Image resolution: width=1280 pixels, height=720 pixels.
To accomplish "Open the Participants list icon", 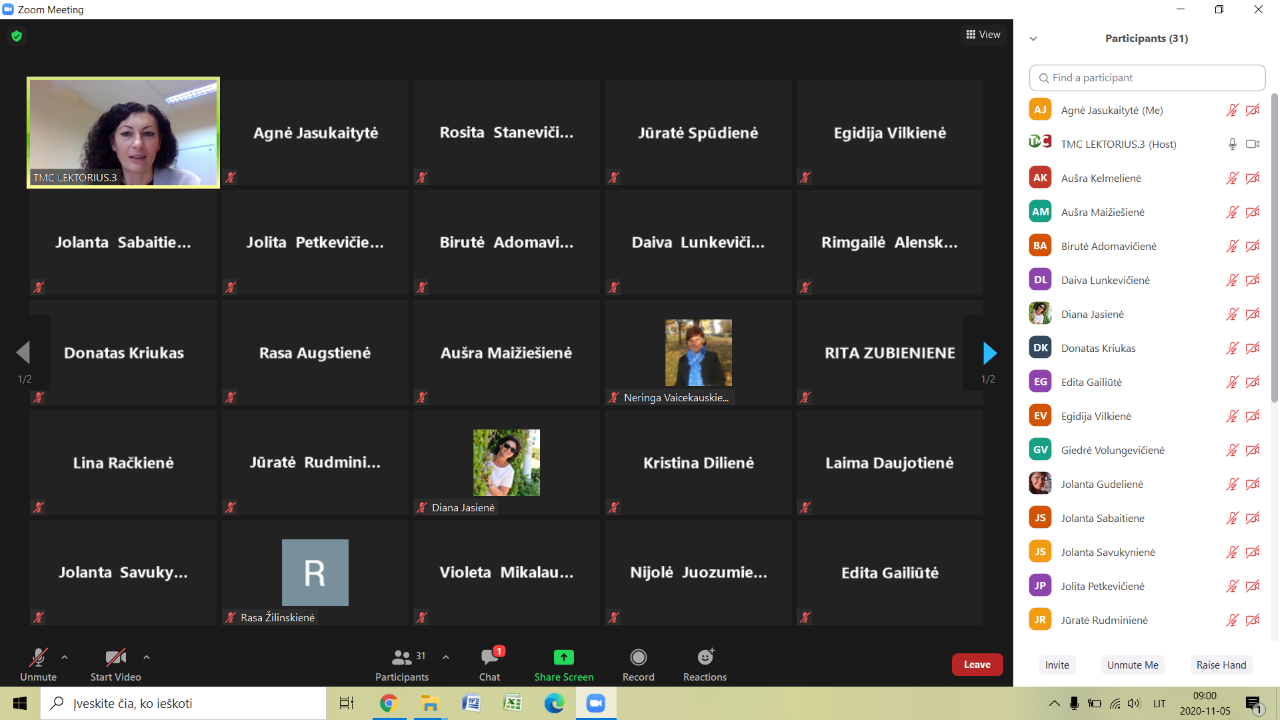I will 402,658.
